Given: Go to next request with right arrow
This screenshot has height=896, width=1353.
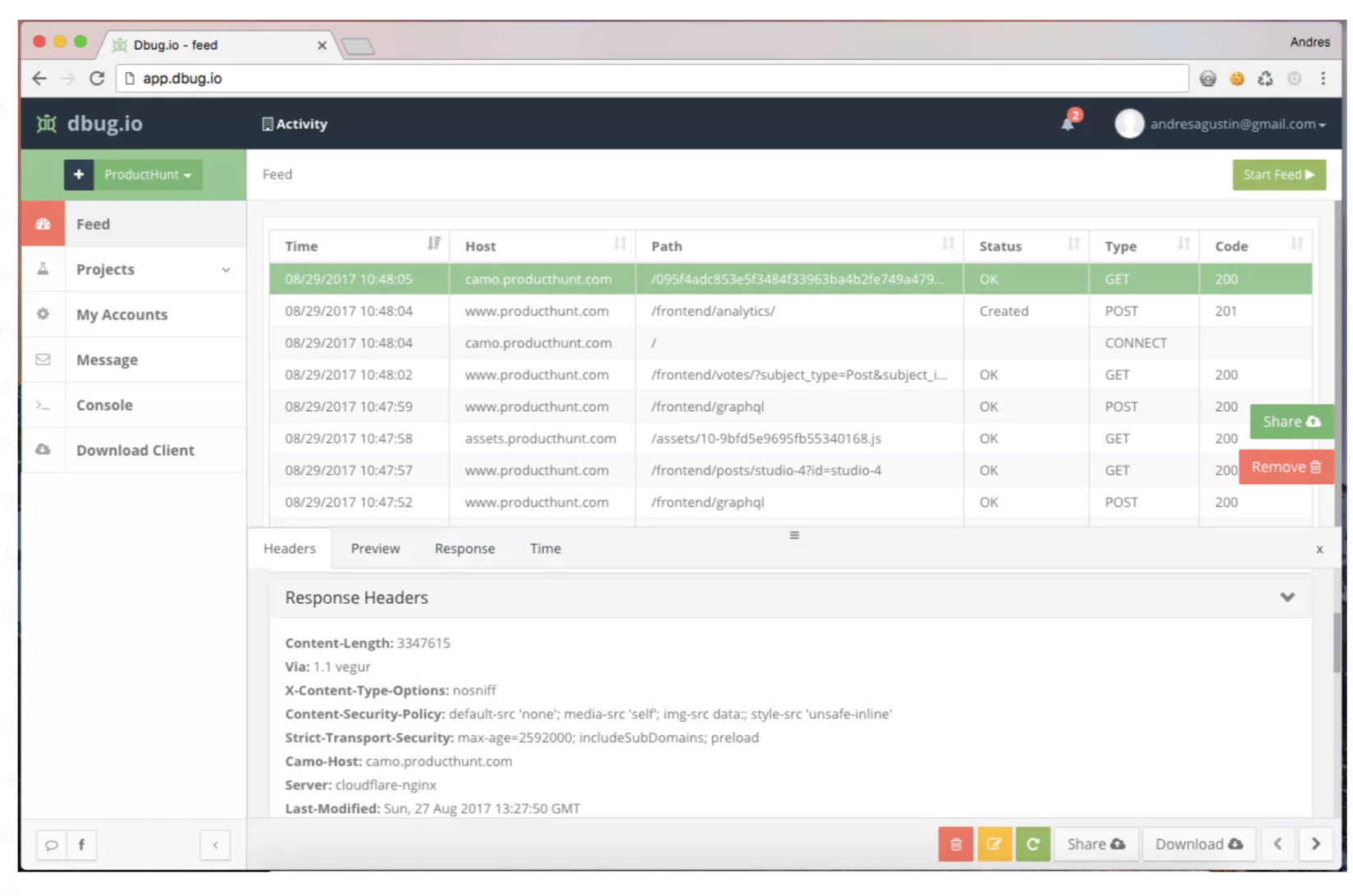Looking at the screenshot, I should click(x=1316, y=844).
